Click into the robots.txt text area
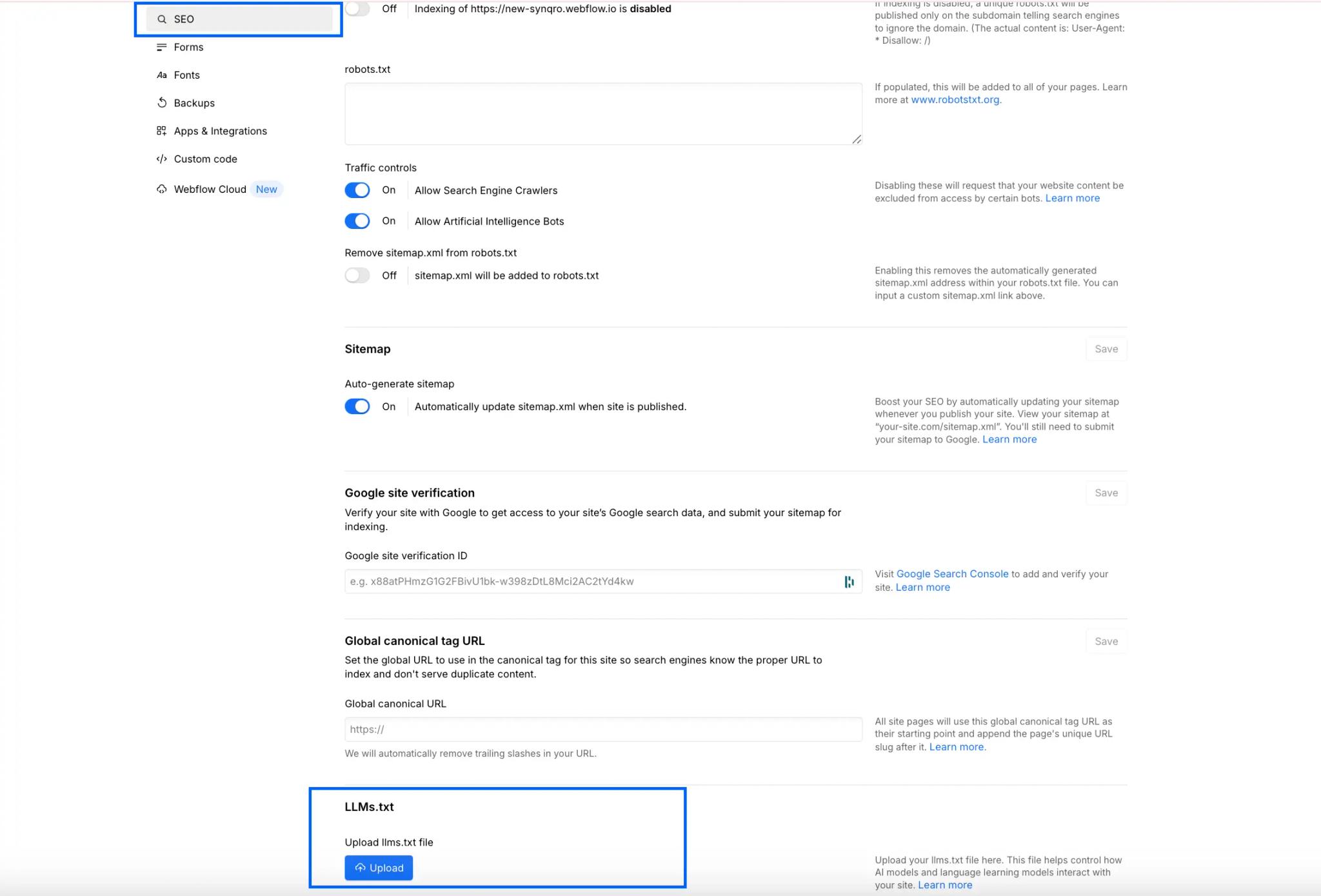This screenshot has width=1321, height=896. tap(603, 114)
